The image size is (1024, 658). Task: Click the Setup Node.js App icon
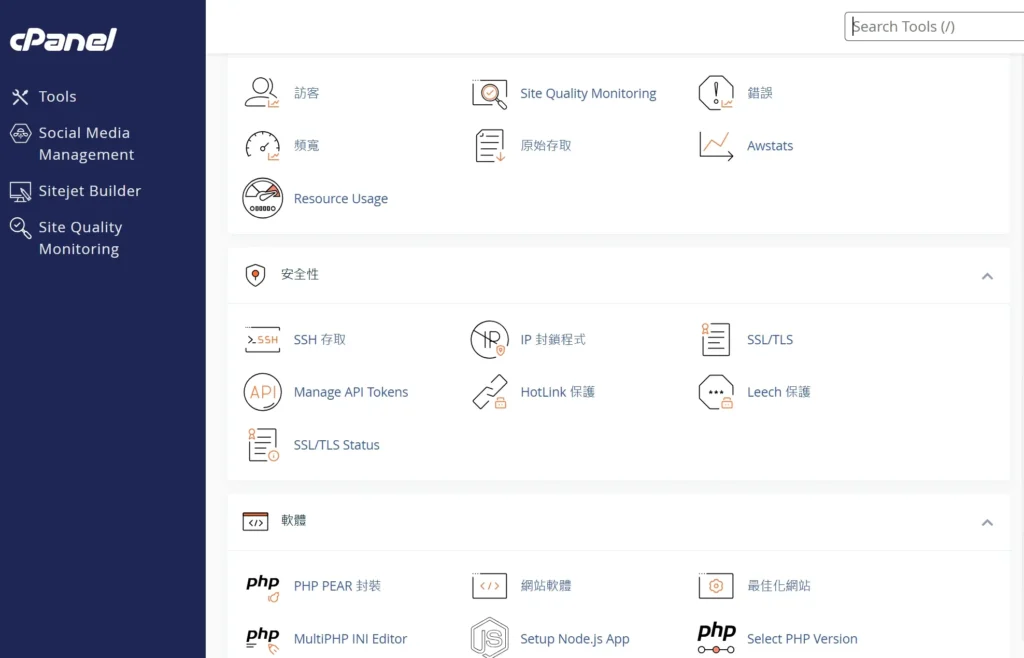tap(489, 638)
